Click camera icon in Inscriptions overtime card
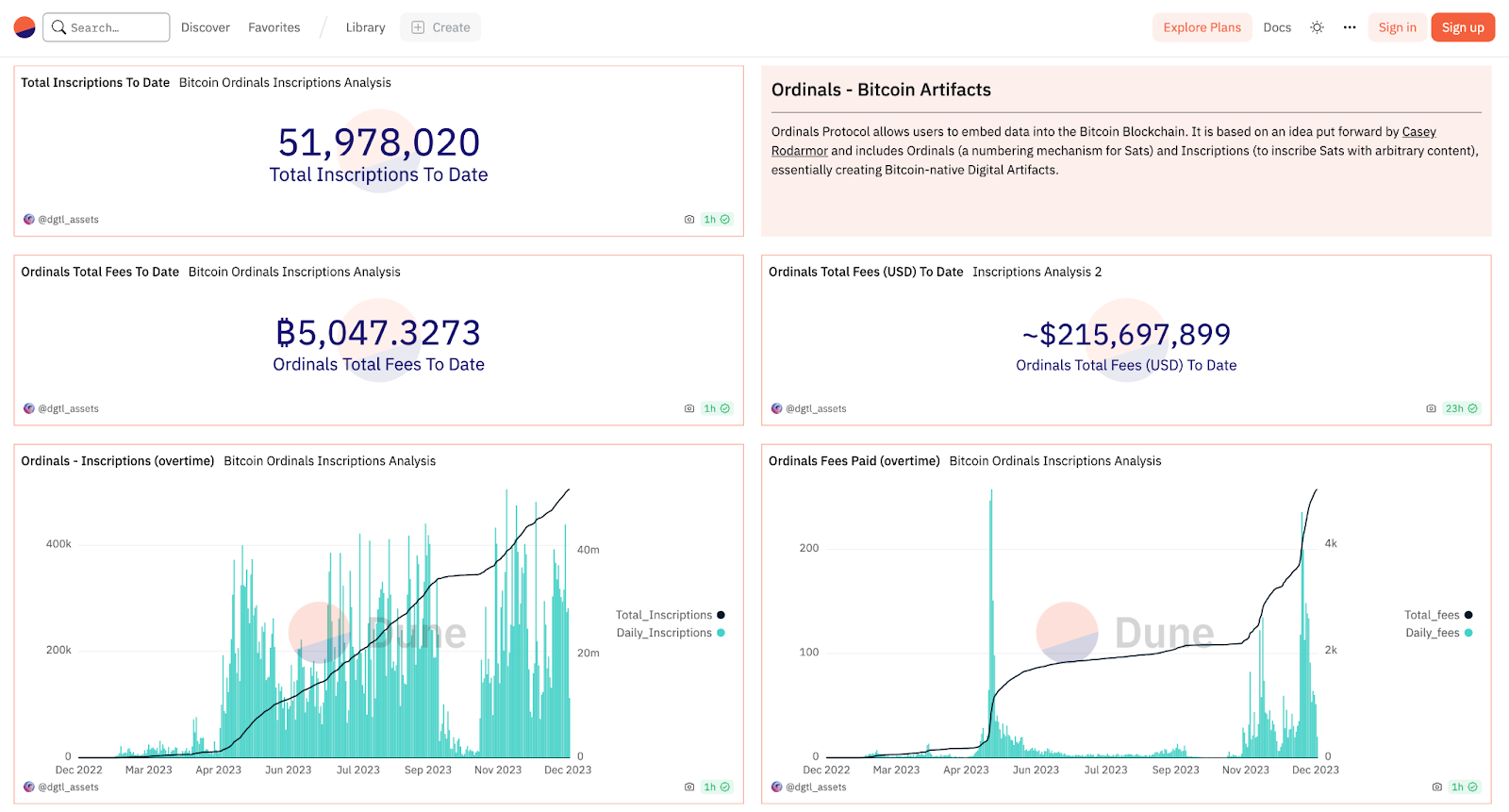Image resolution: width=1509 pixels, height=812 pixels. click(x=689, y=787)
